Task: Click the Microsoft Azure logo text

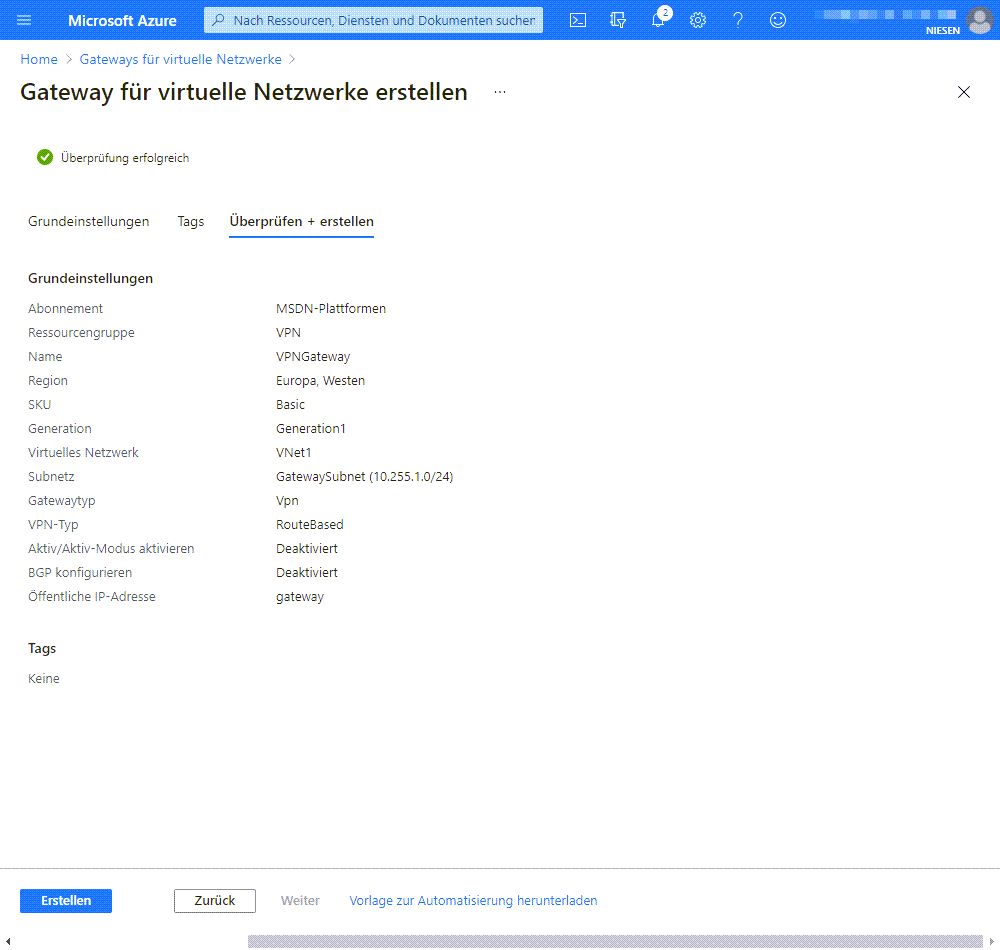Action: point(122,20)
